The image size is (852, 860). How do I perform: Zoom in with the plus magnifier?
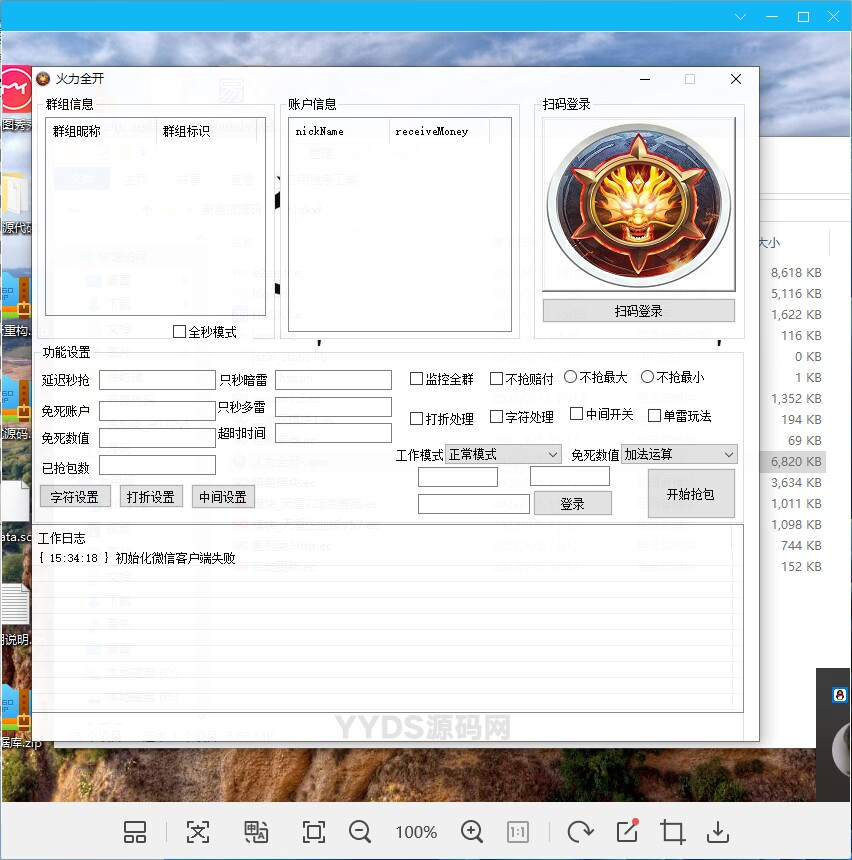[x=472, y=832]
